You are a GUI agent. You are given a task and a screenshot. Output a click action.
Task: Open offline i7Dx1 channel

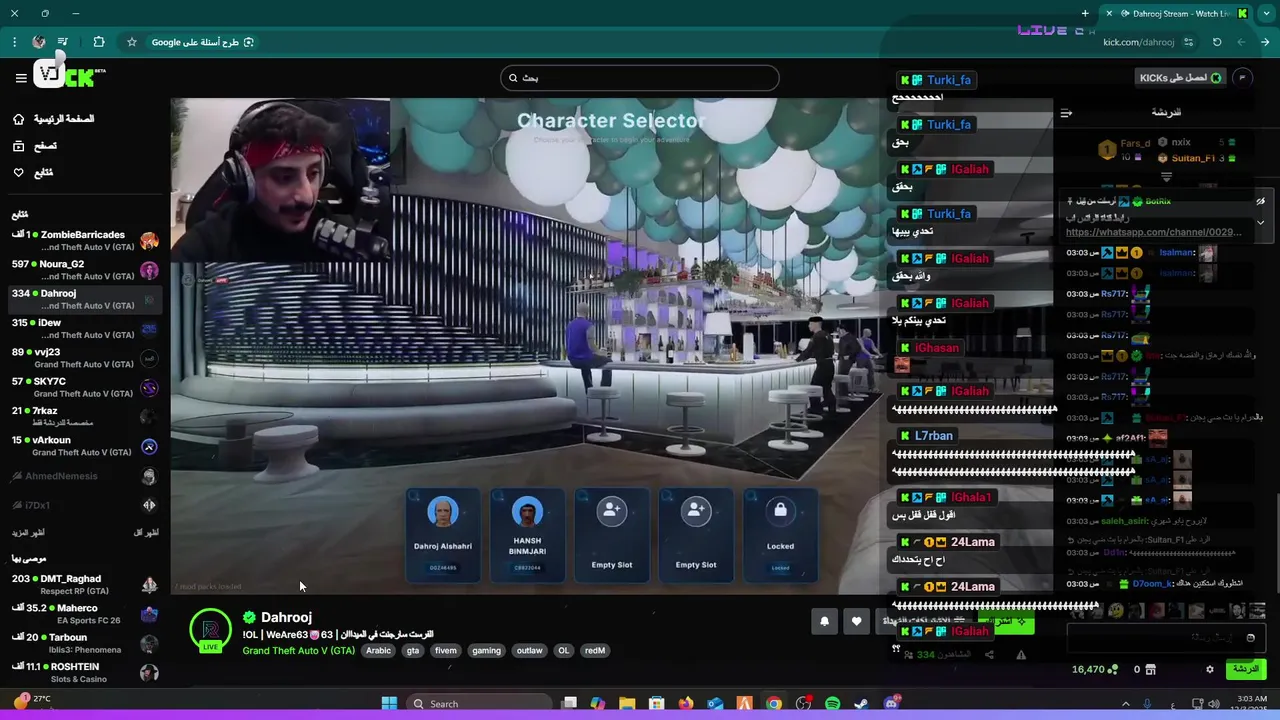pyautogui.click(x=85, y=506)
